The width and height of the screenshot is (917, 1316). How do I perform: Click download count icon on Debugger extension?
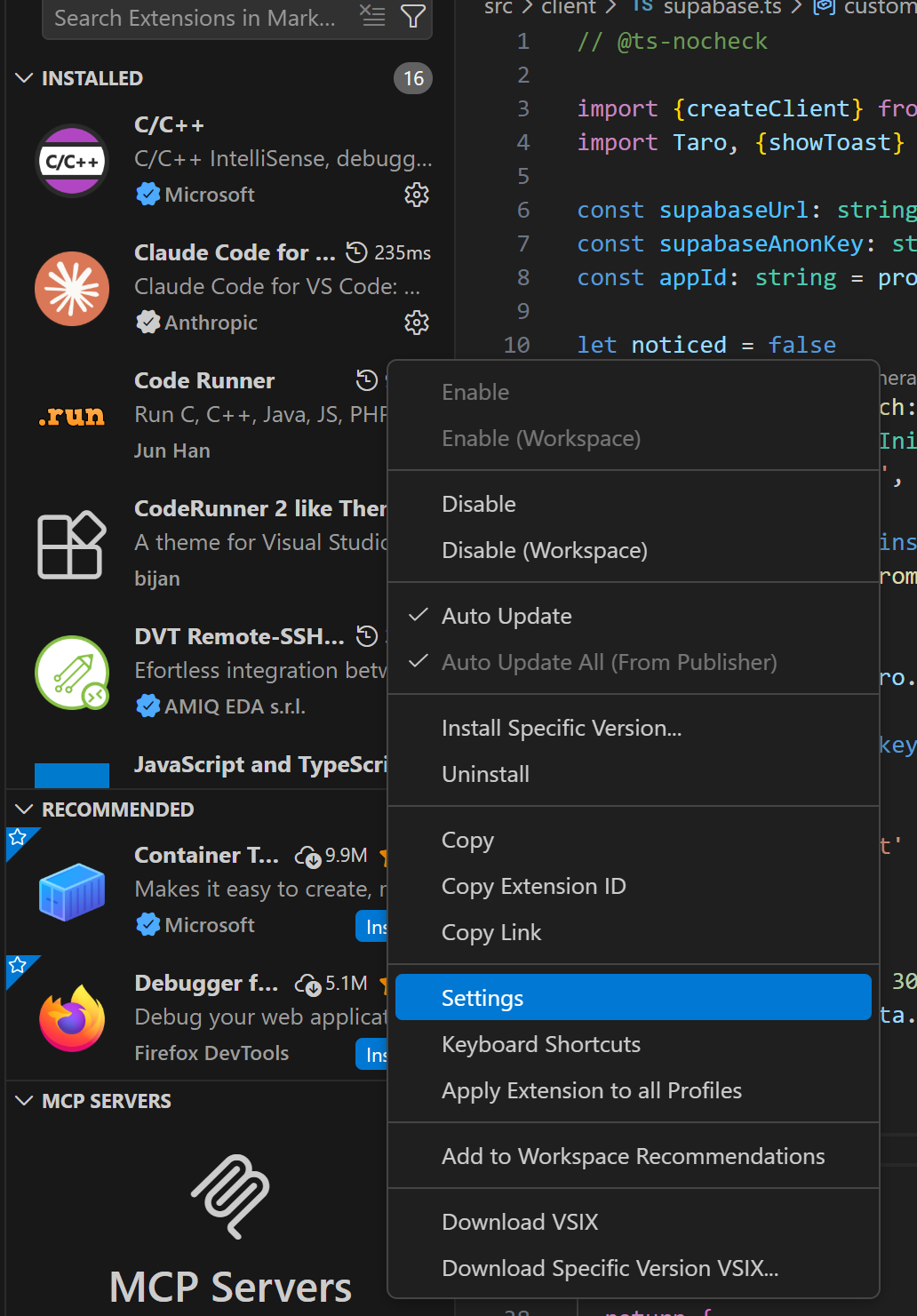coord(308,985)
